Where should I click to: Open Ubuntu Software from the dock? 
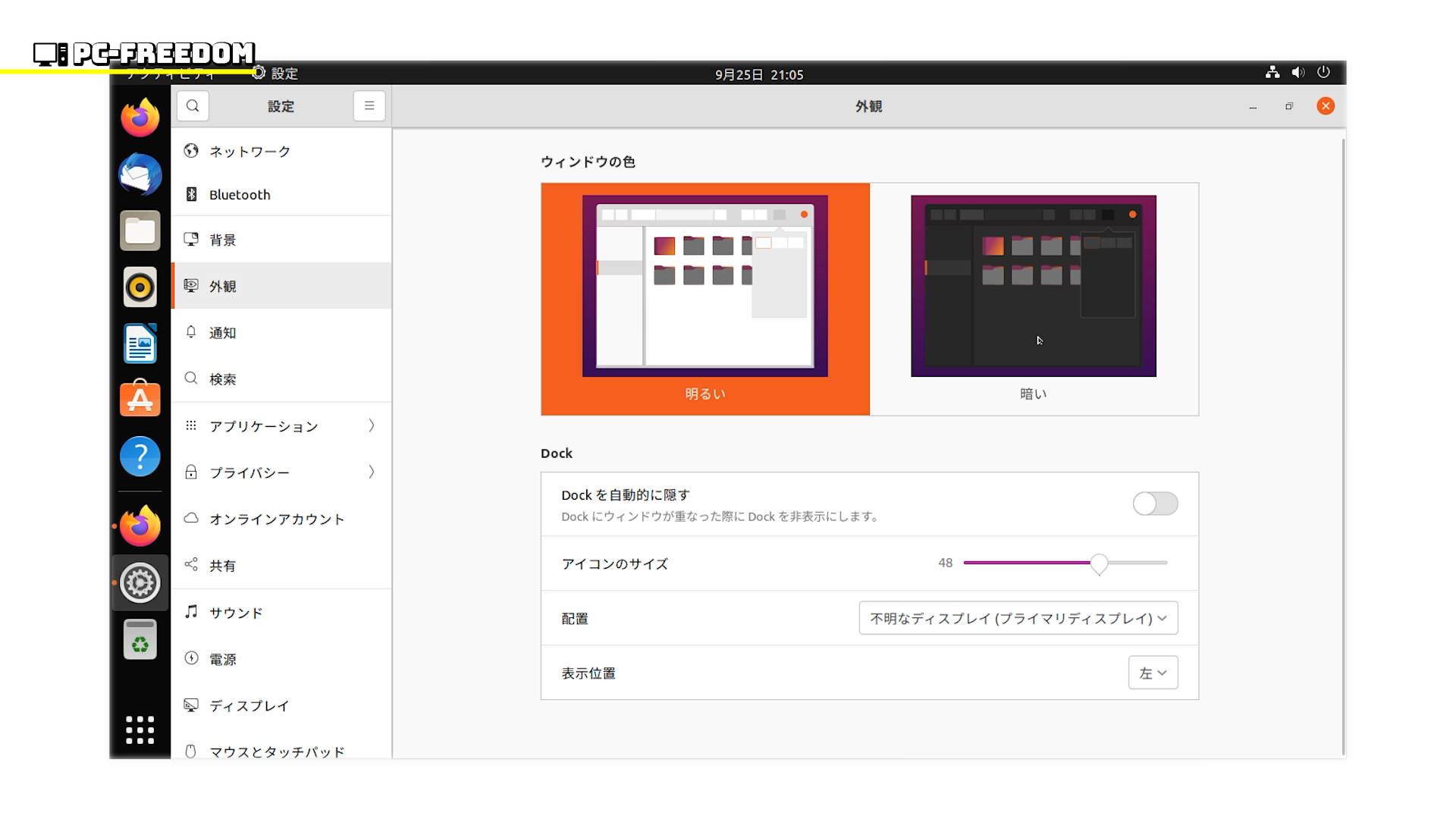click(140, 400)
